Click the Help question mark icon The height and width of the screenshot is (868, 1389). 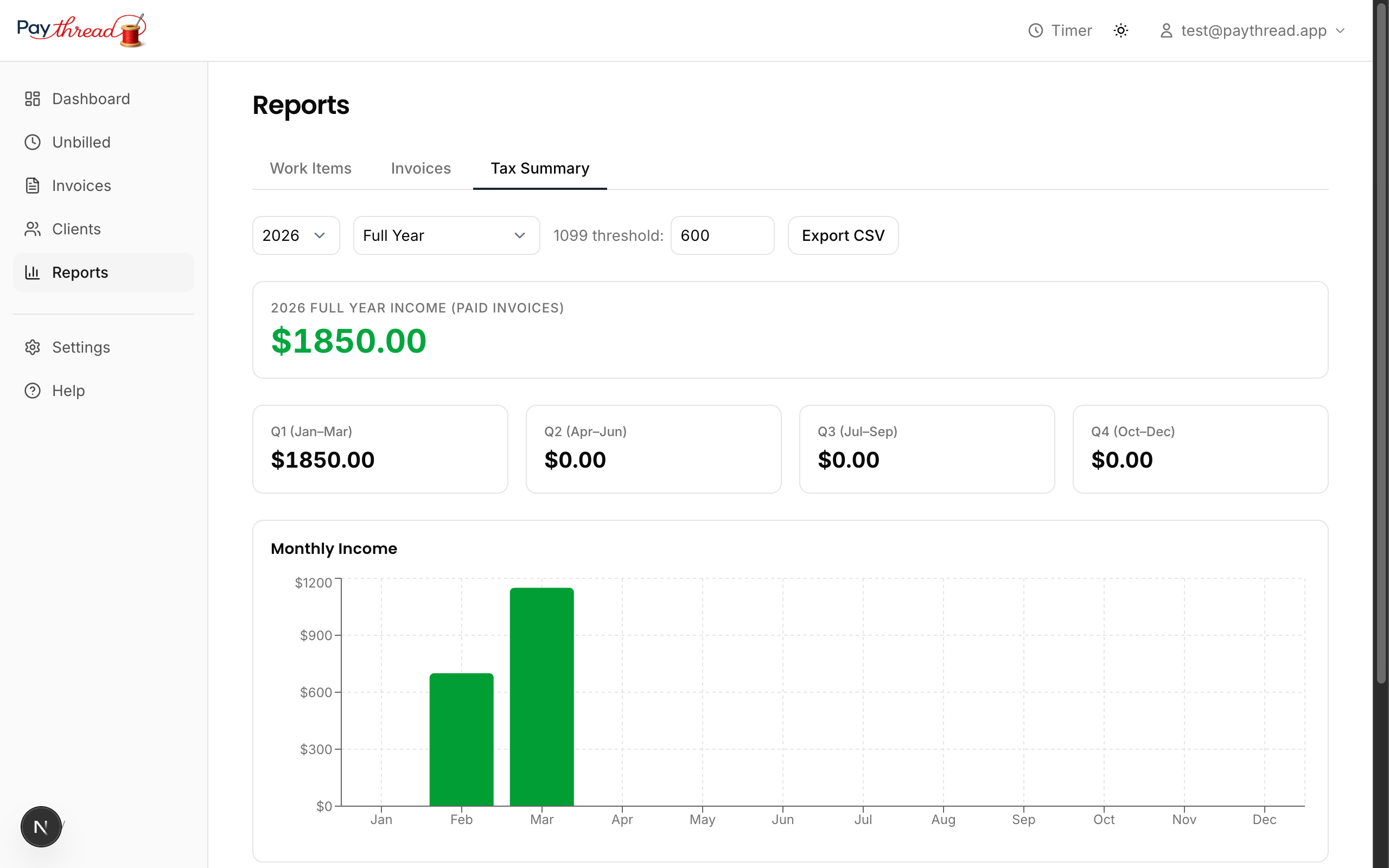[33, 391]
